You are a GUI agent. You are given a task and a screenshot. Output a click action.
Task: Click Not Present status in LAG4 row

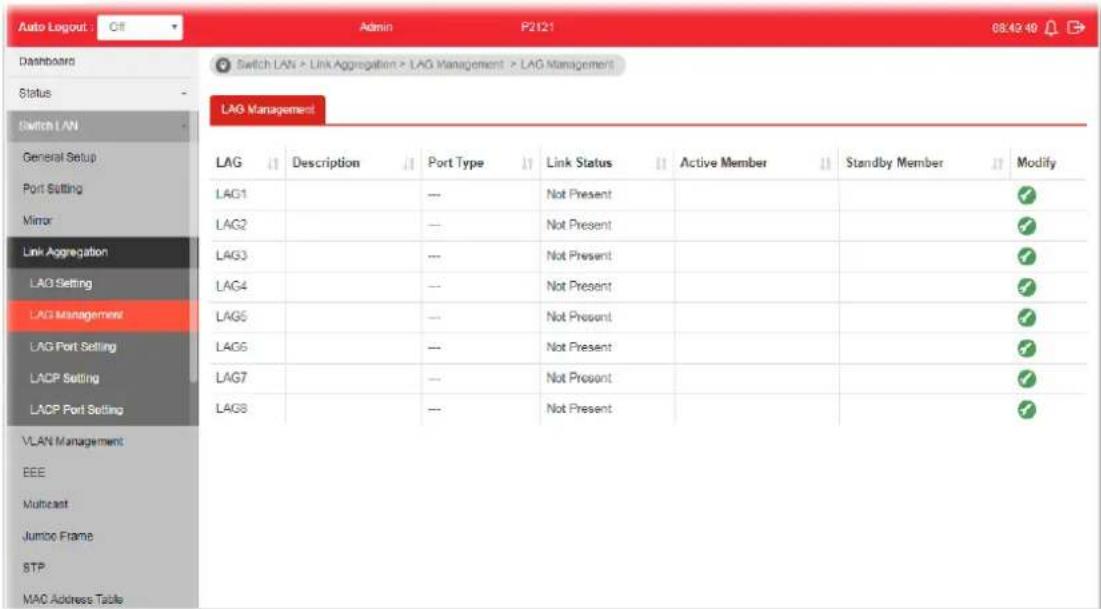coord(579,287)
